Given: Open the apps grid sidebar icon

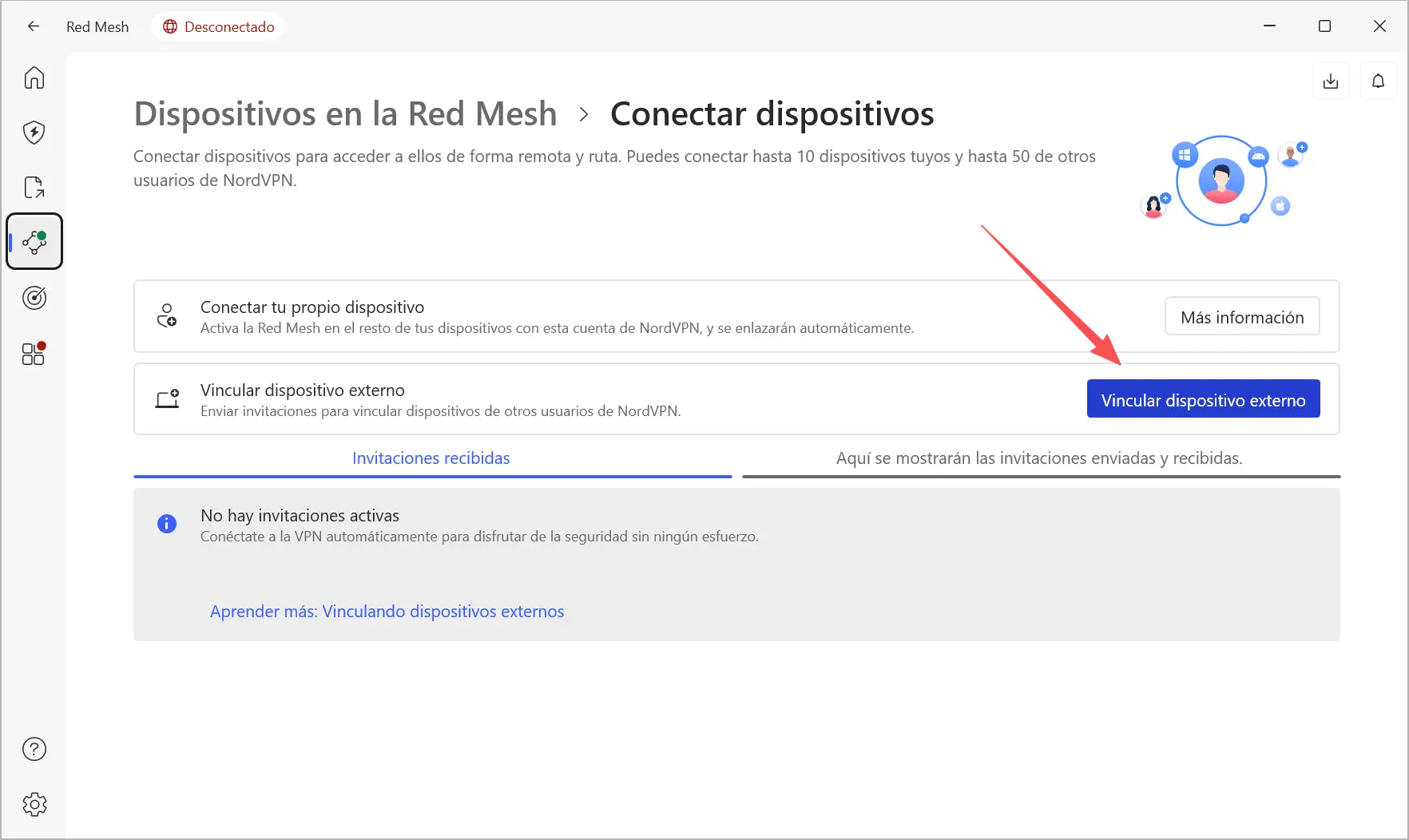Looking at the screenshot, I should (34, 353).
